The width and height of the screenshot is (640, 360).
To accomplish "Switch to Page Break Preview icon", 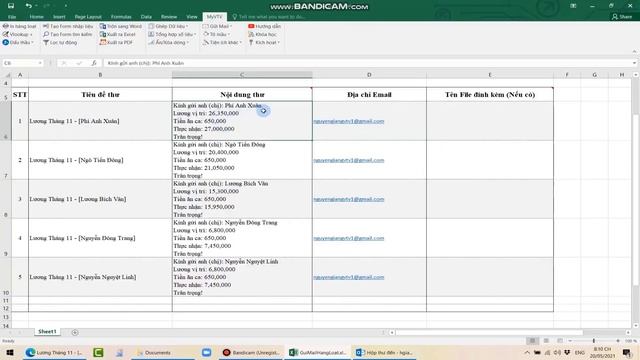I will pyautogui.click(x=560, y=340).
